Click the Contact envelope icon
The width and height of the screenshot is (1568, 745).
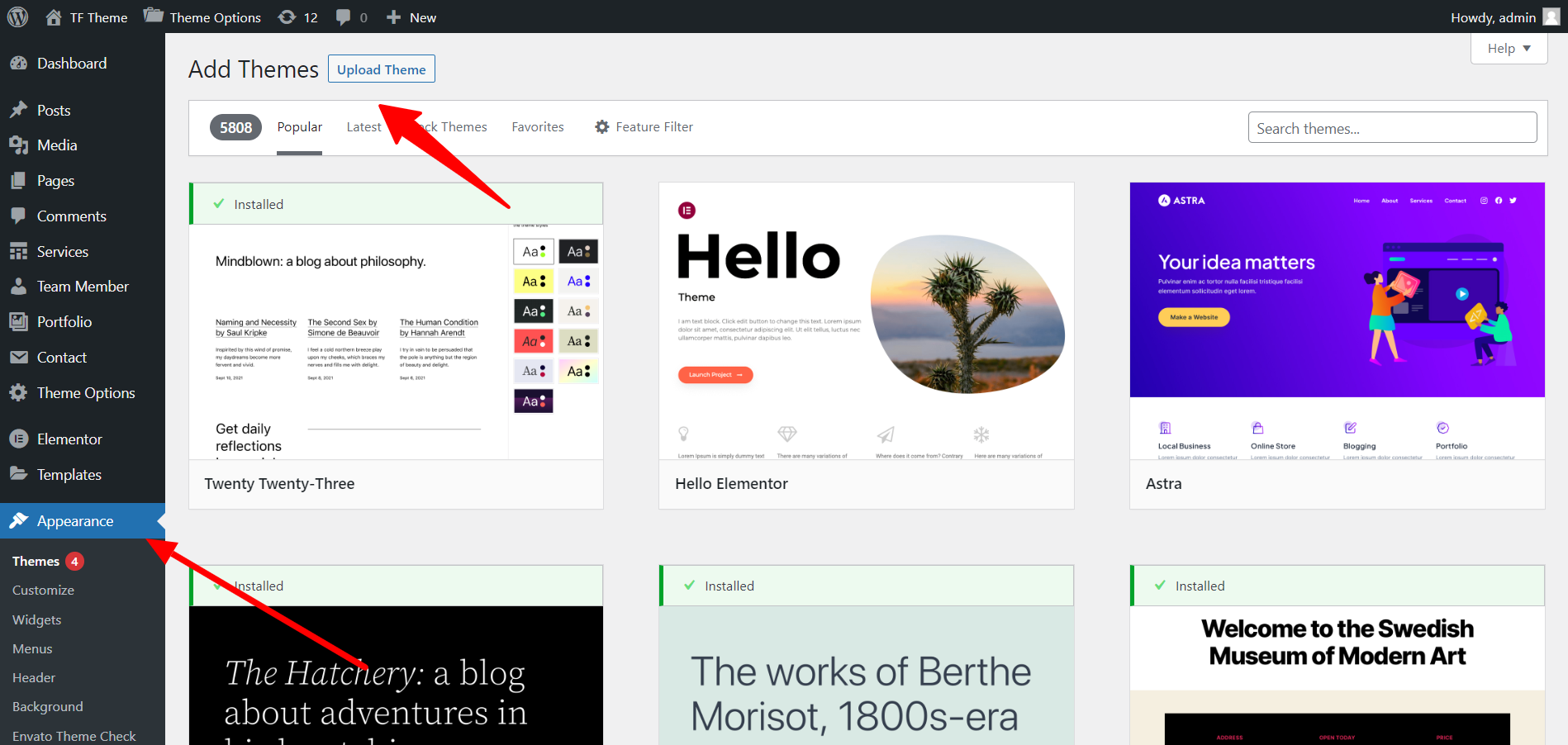(18, 358)
